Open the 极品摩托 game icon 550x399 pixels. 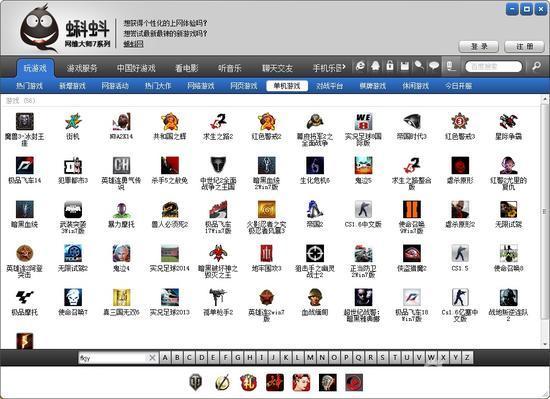click(25, 297)
